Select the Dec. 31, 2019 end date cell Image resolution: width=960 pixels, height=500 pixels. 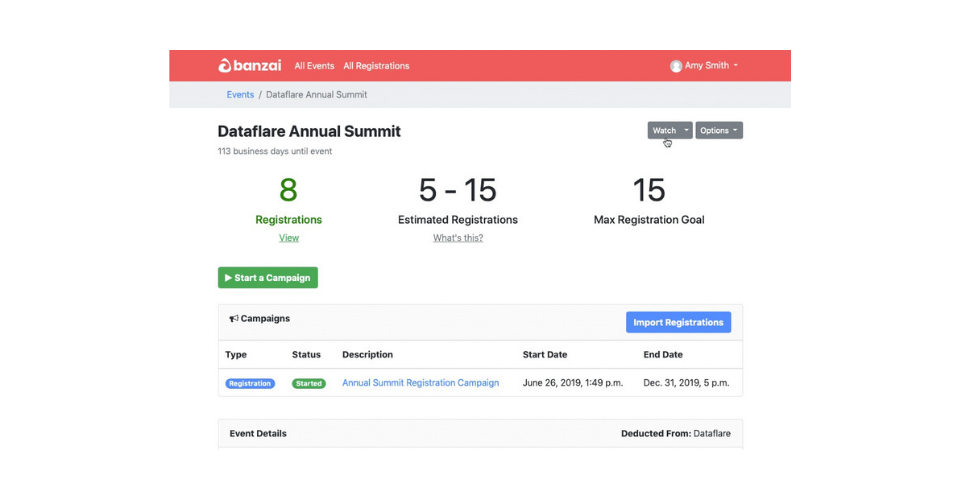pos(686,382)
